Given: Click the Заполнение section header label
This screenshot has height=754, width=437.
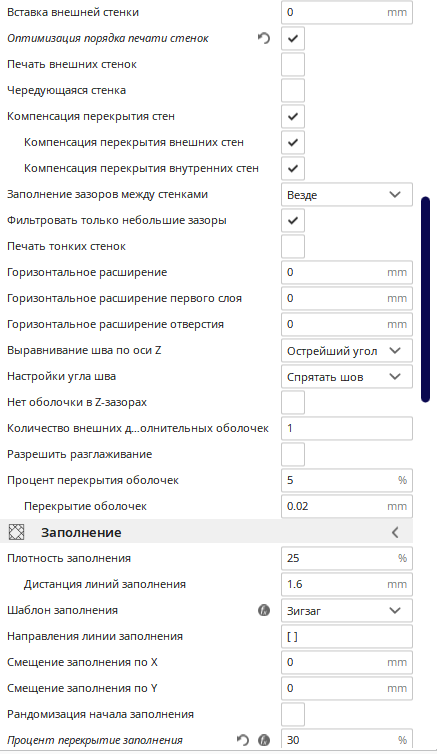Looking at the screenshot, I should pyautogui.click(x=81, y=532).
